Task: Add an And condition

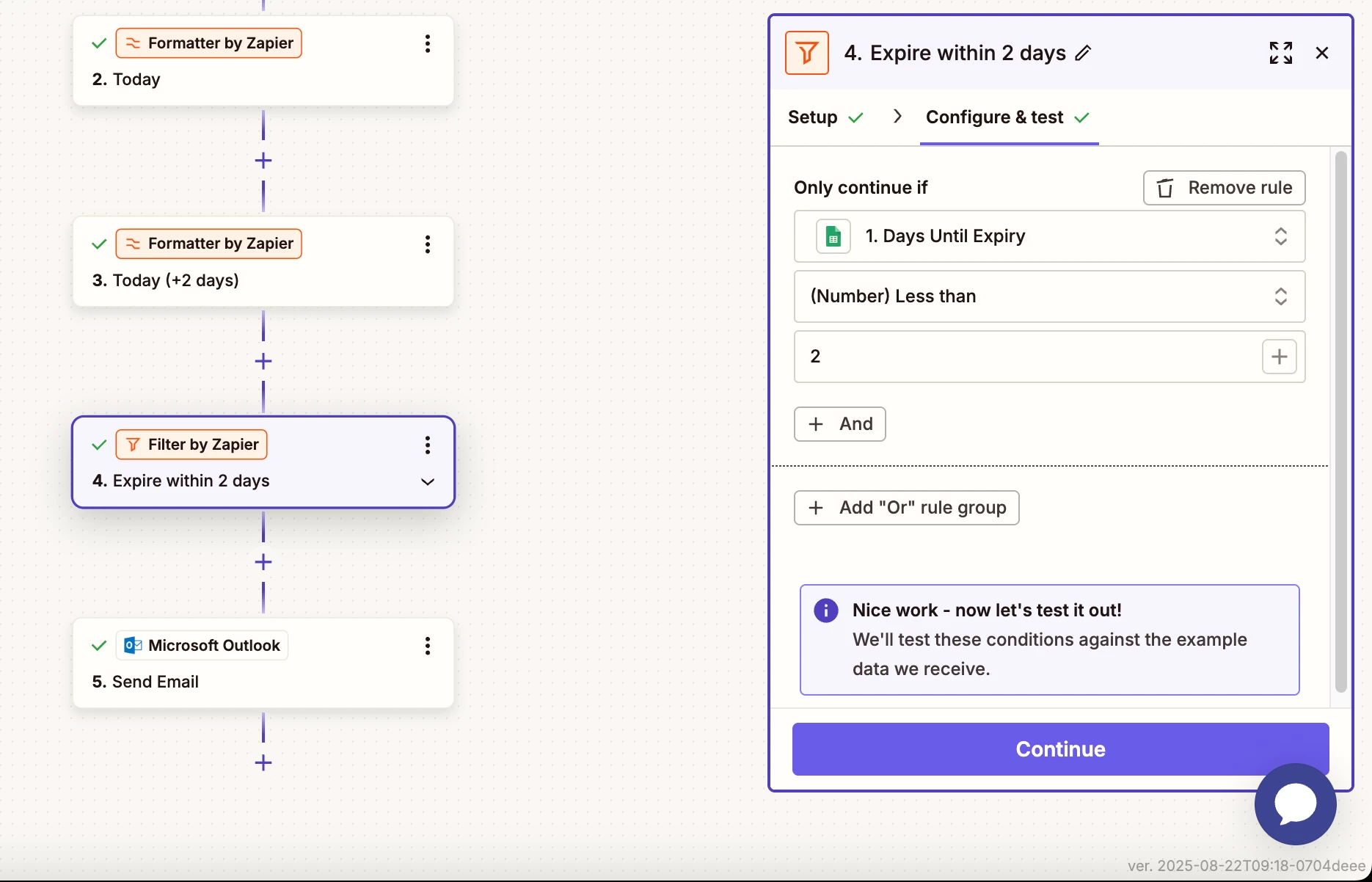Action: [x=839, y=424]
